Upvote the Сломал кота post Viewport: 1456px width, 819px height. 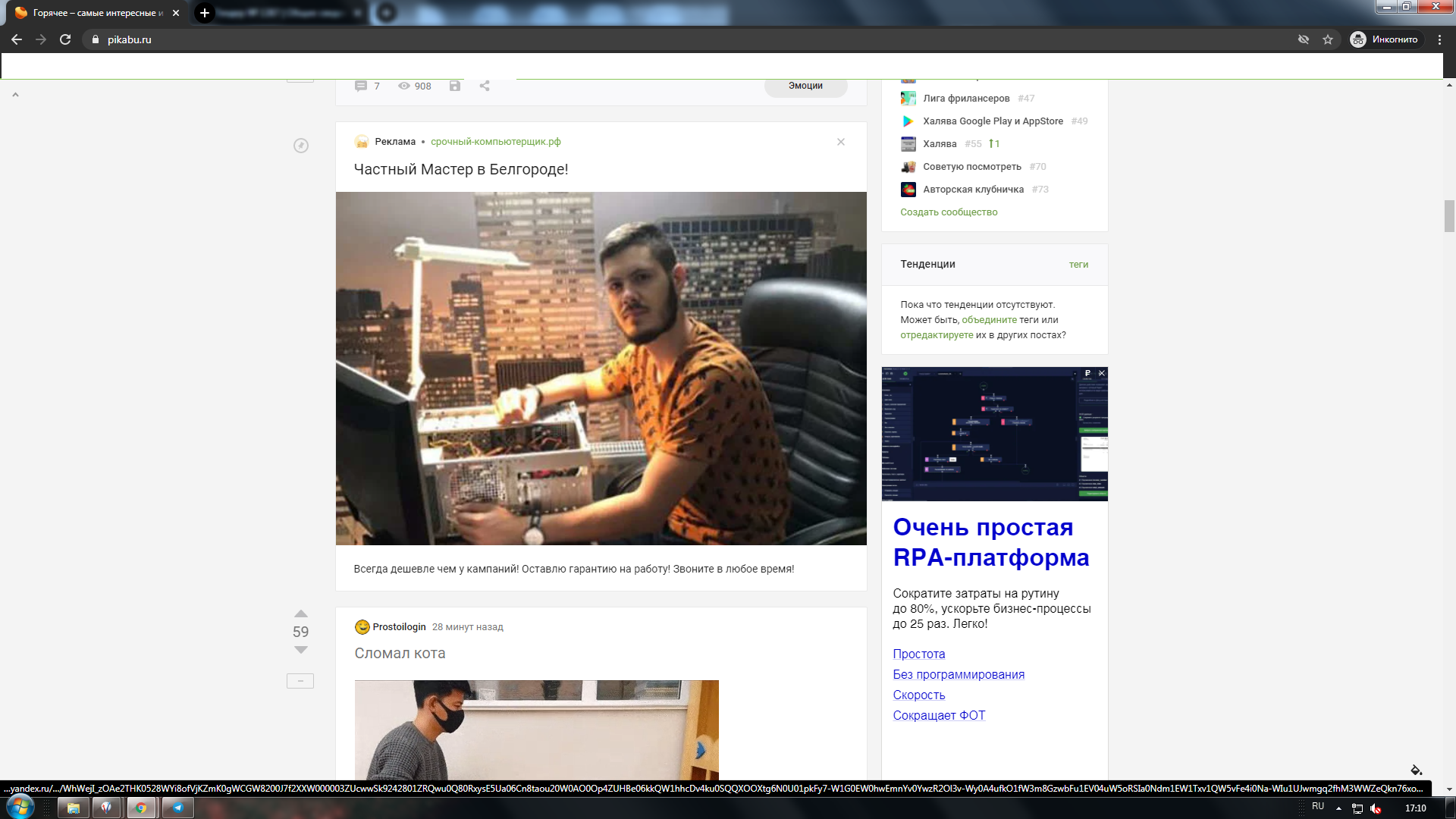click(x=301, y=613)
